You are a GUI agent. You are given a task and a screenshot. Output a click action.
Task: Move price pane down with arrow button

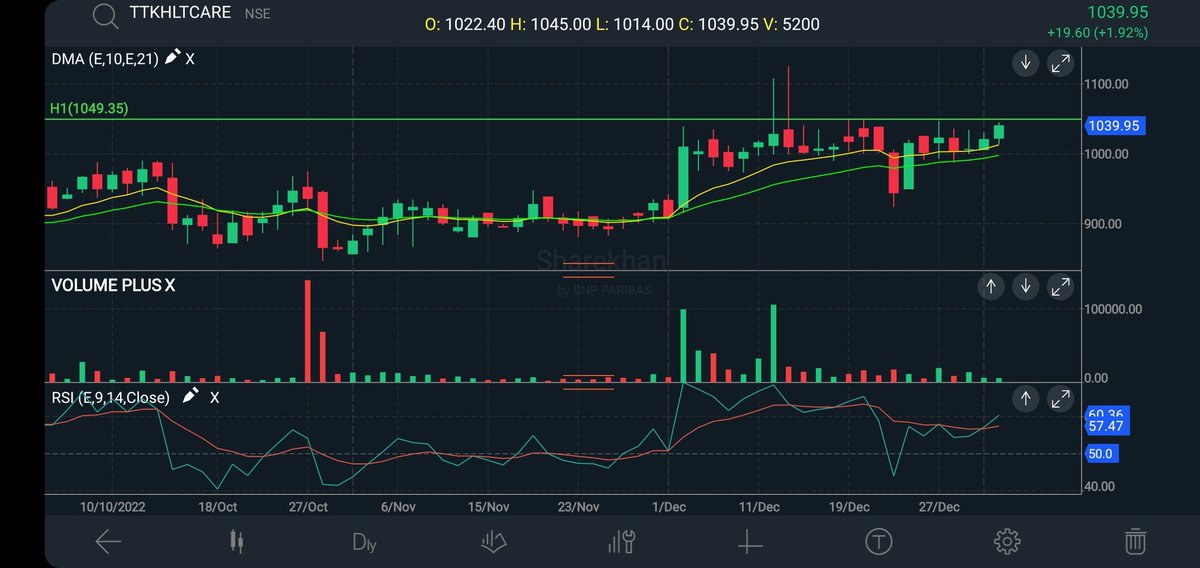(x=1026, y=63)
